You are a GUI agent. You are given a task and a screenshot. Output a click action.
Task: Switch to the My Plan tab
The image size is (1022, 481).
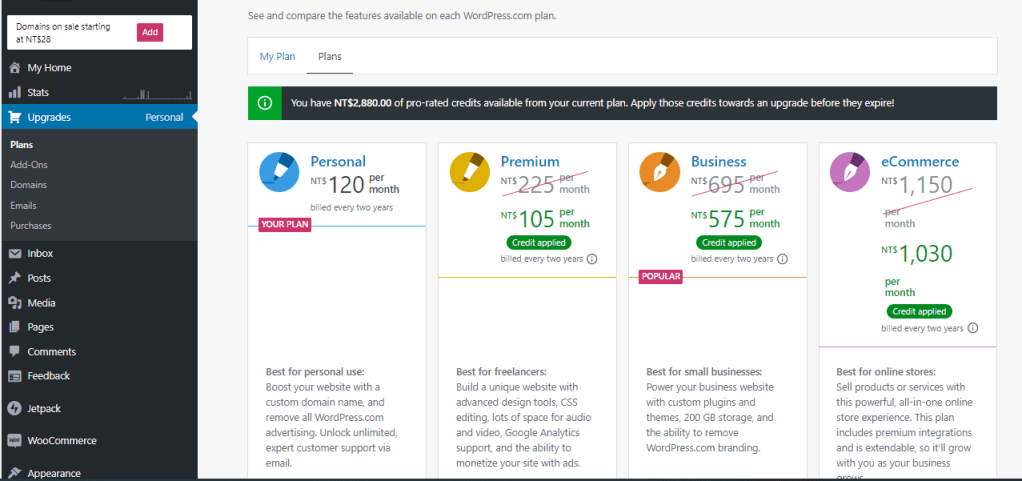tap(277, 56)
